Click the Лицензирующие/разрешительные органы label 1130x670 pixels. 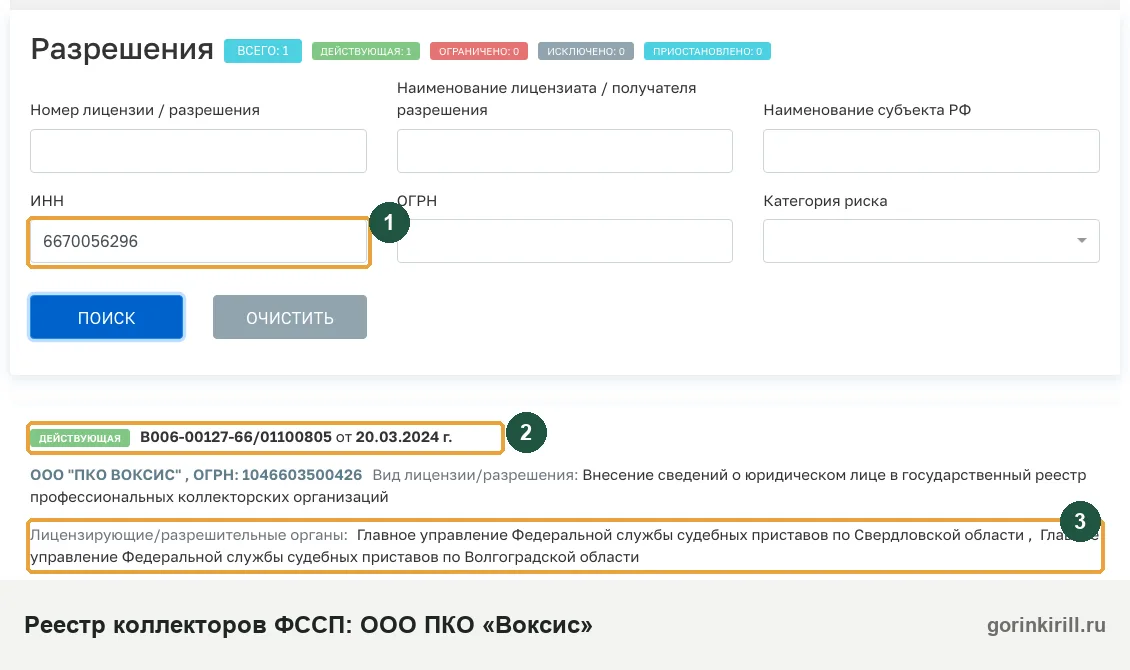click(x=189, y=535)
